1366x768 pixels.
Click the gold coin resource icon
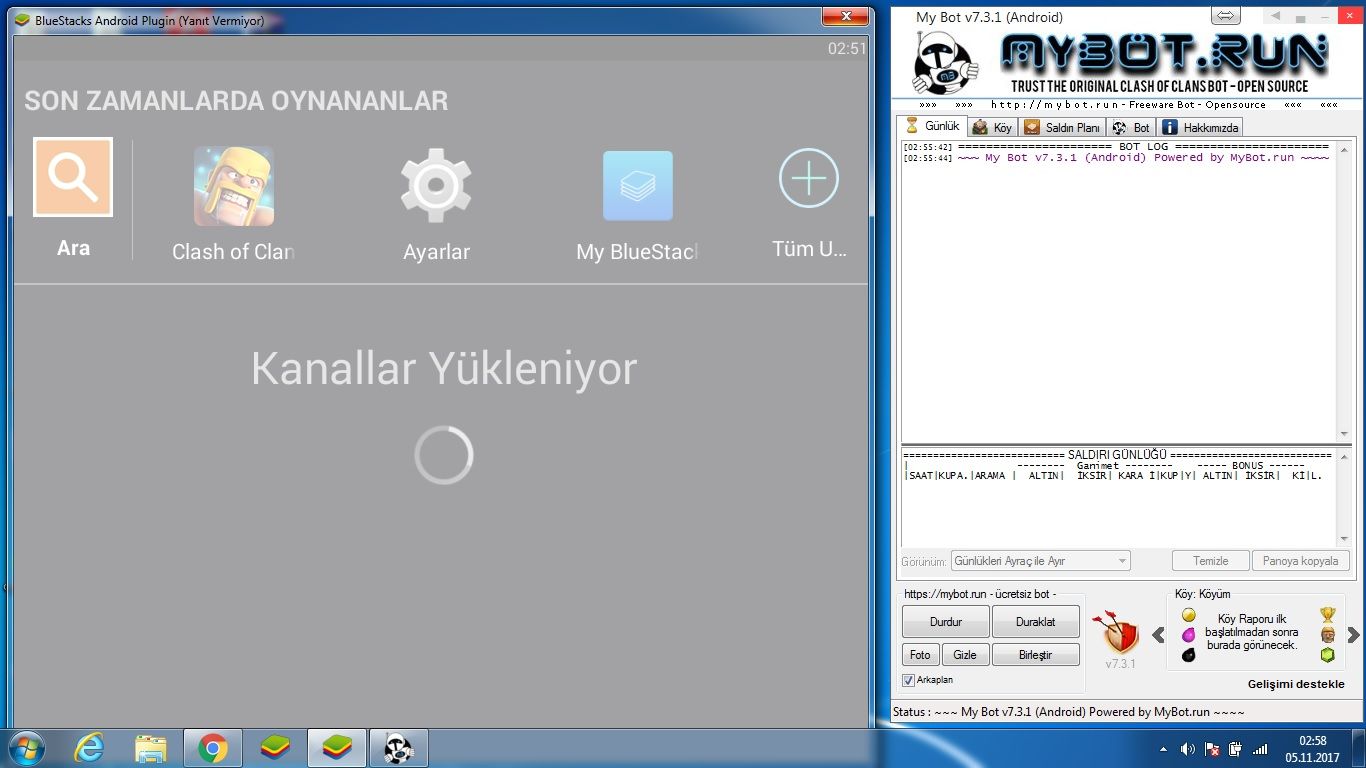pyautogui.click(x=1189, y=615)
